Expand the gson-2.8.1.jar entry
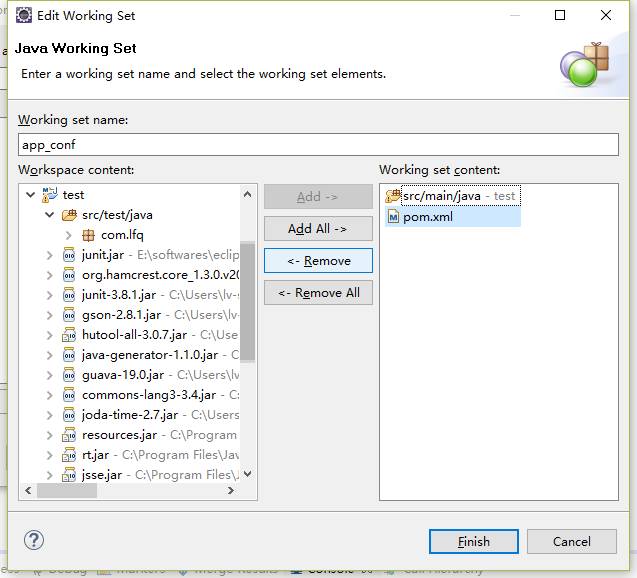 click(50, 315)
